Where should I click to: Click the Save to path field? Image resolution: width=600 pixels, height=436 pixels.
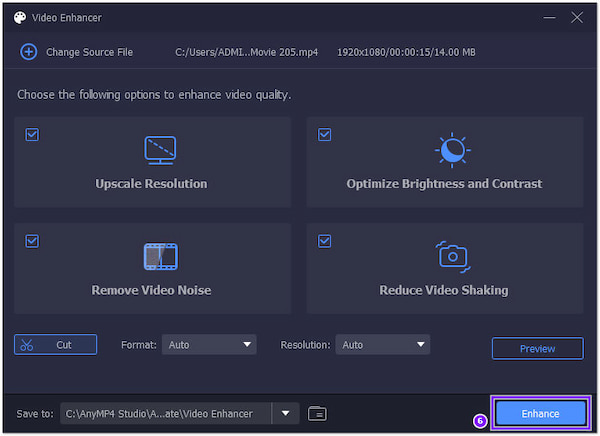(165, 413)
